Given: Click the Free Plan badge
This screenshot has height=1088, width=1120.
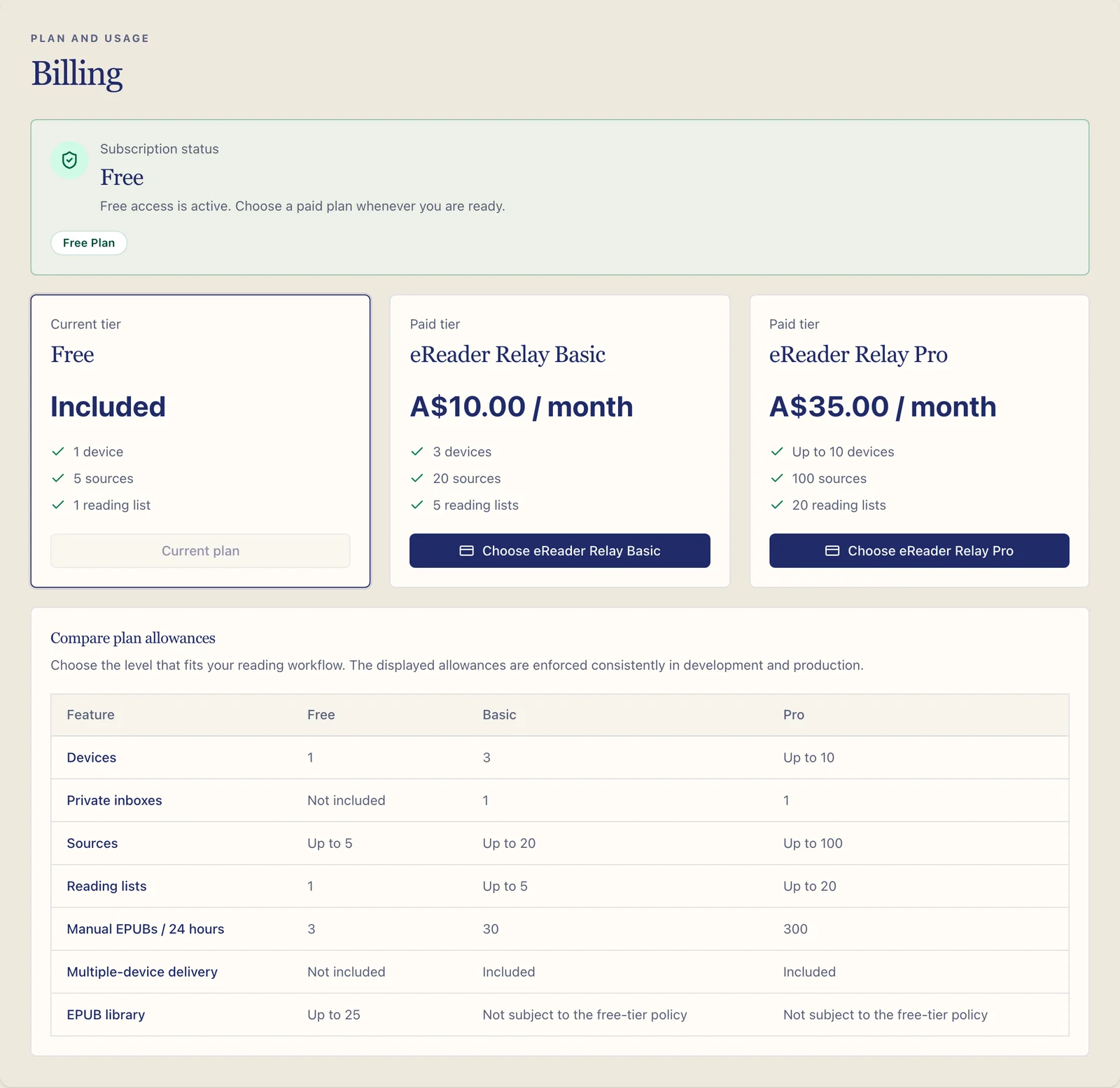Looking at the screenshot, I should coord(89,243).
